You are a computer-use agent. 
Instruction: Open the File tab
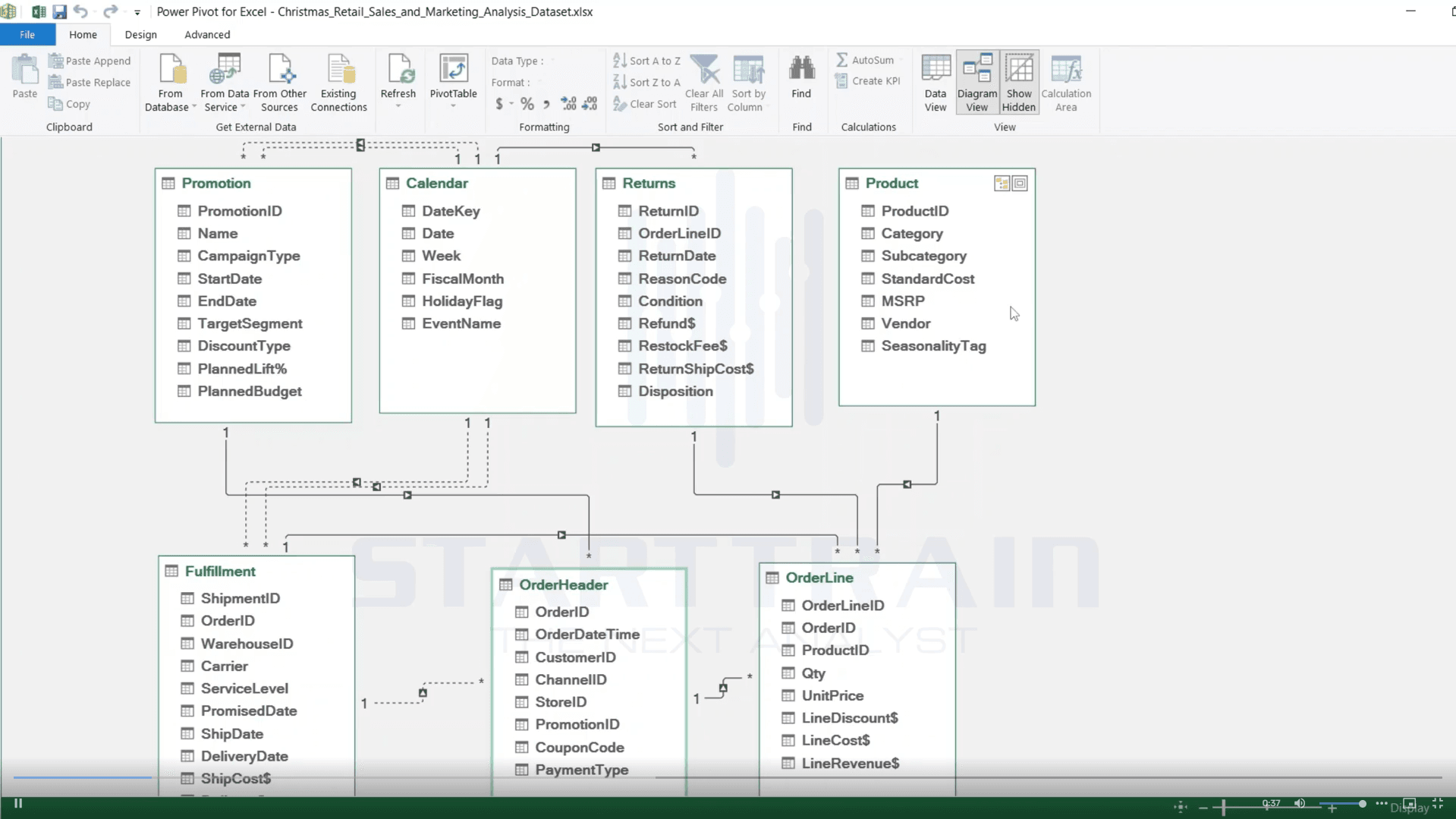[x=27, y=35]
